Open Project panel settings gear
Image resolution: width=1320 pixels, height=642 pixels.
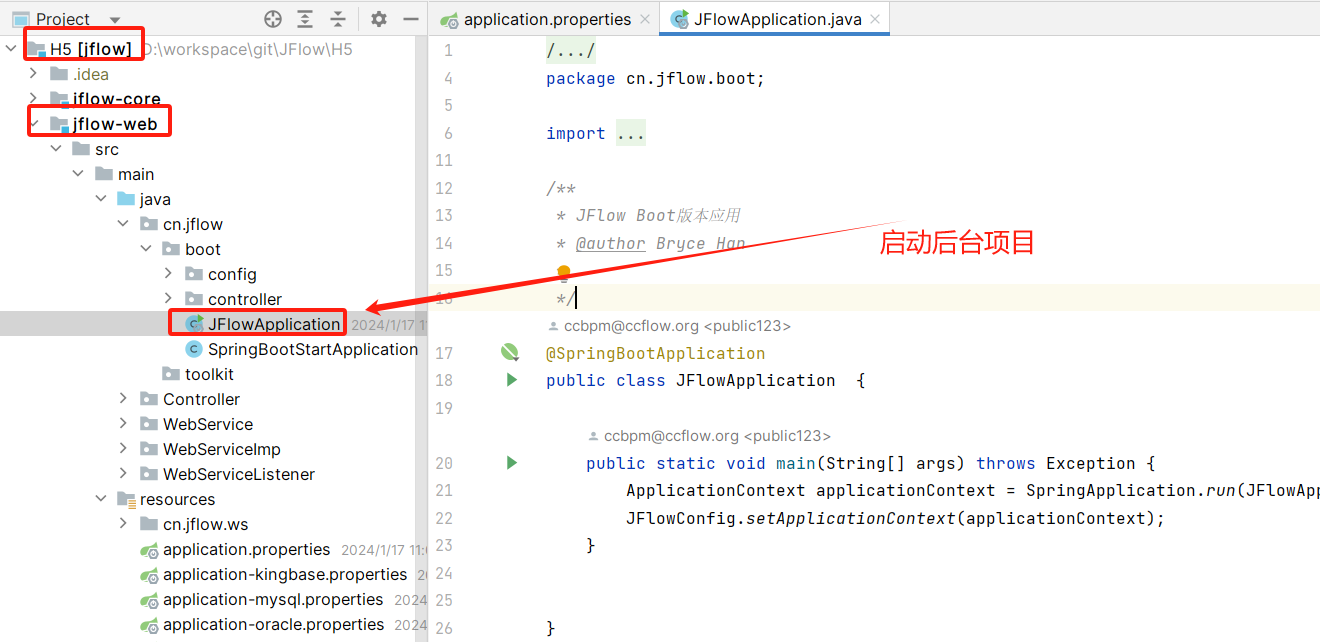[378, 19]
